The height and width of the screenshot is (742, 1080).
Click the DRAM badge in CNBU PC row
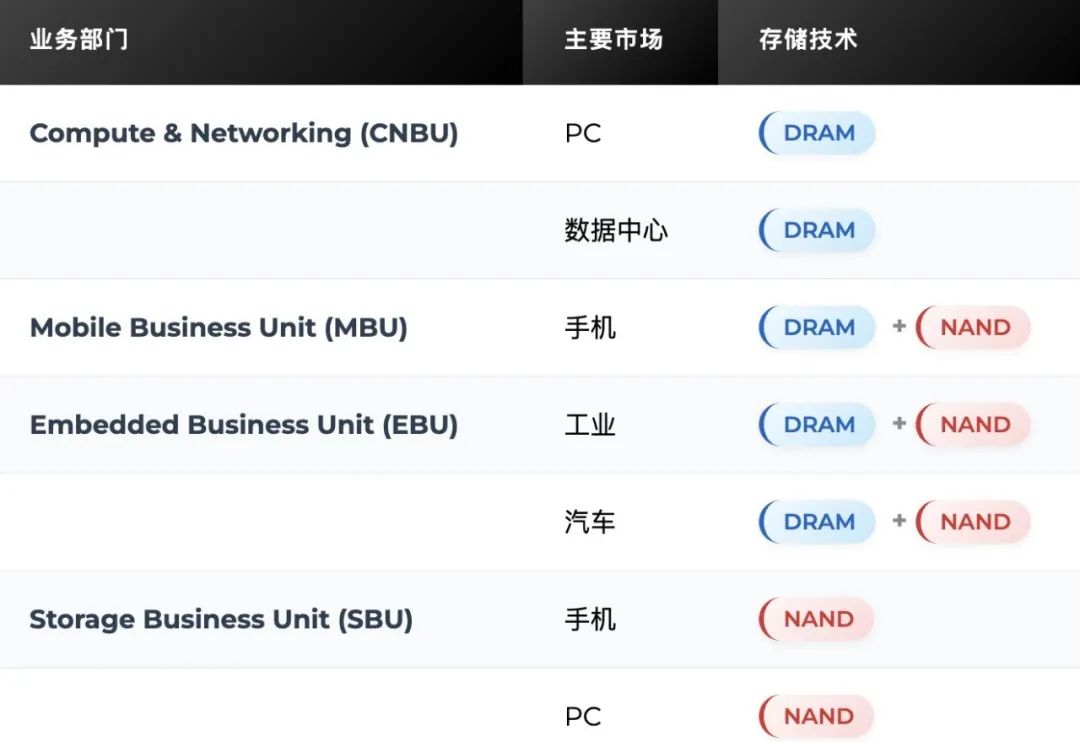click(817, 133)
